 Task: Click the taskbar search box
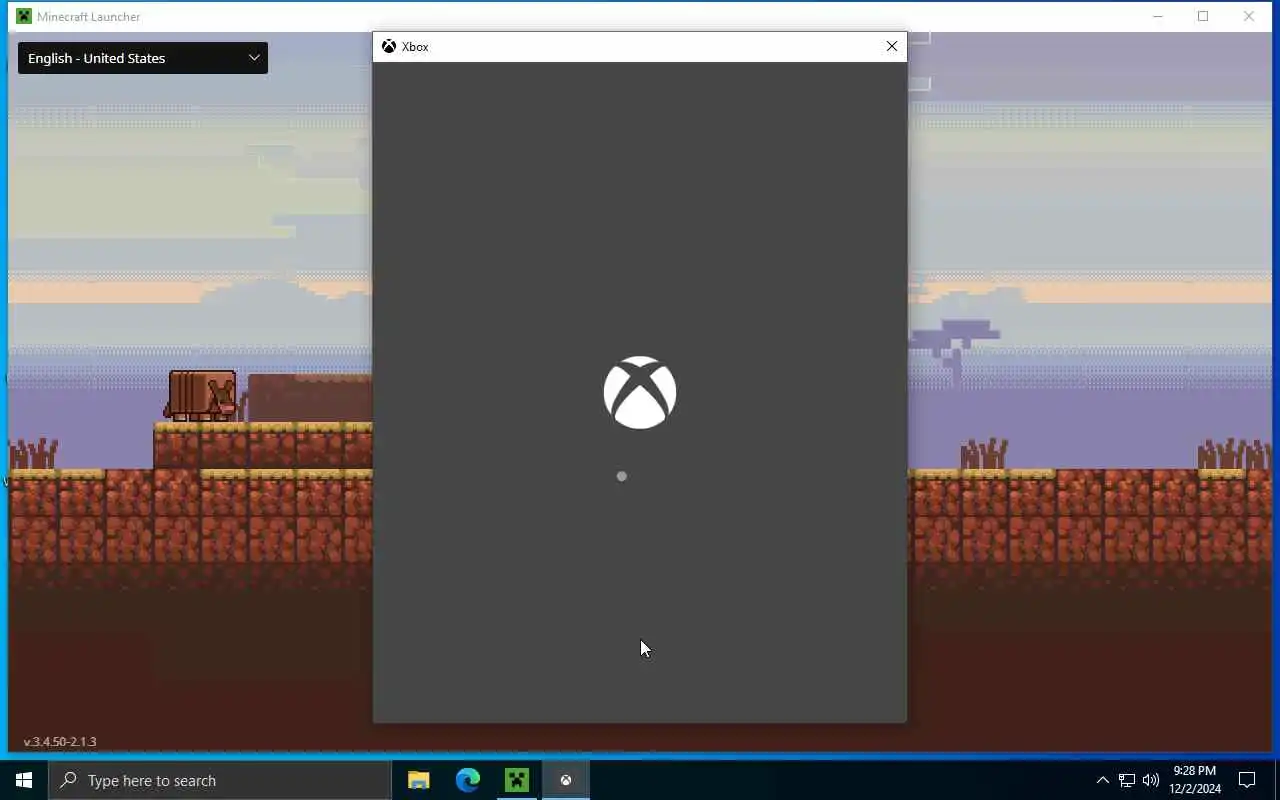(x=220, y=780)
